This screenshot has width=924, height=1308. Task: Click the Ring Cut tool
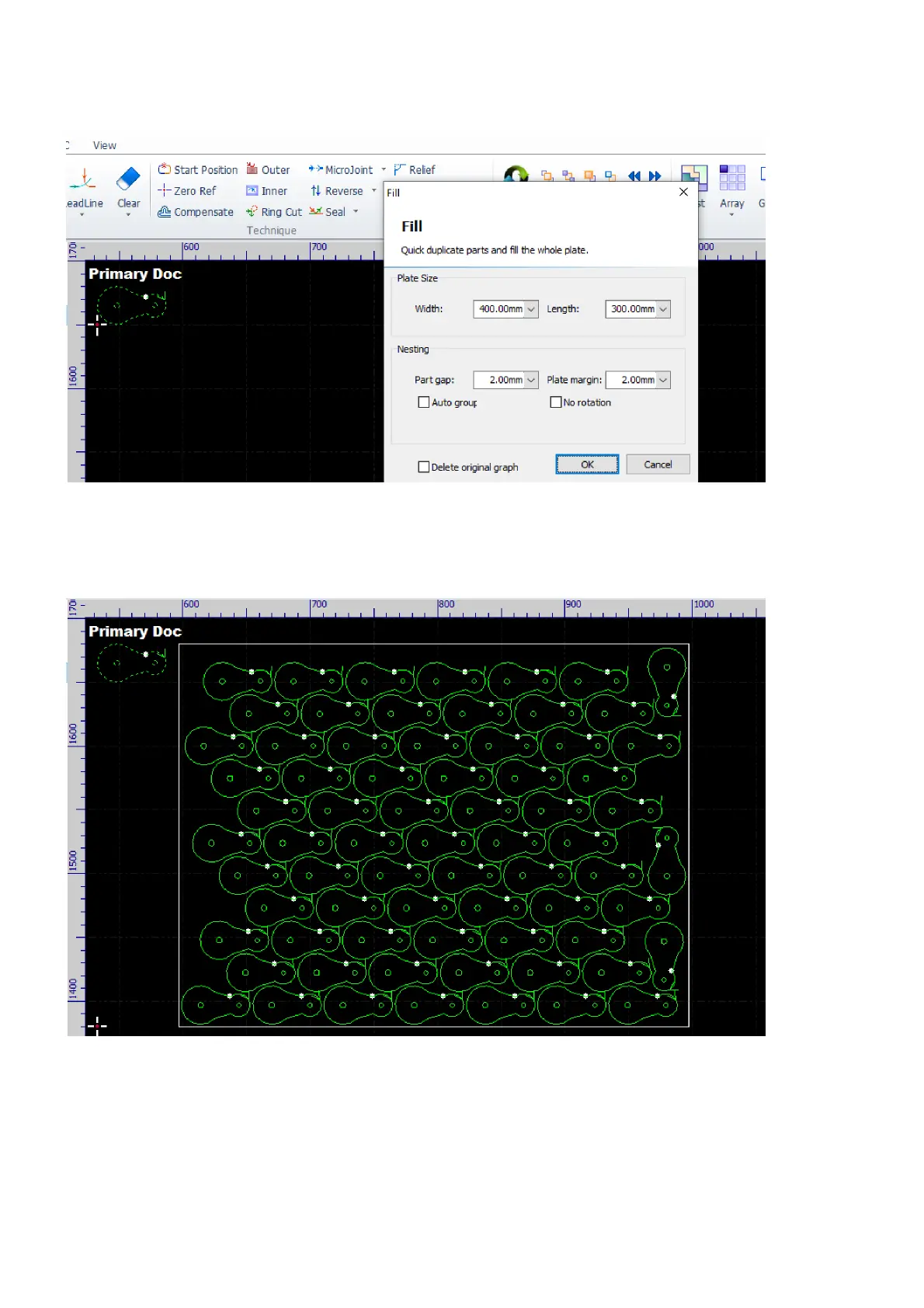274,211
